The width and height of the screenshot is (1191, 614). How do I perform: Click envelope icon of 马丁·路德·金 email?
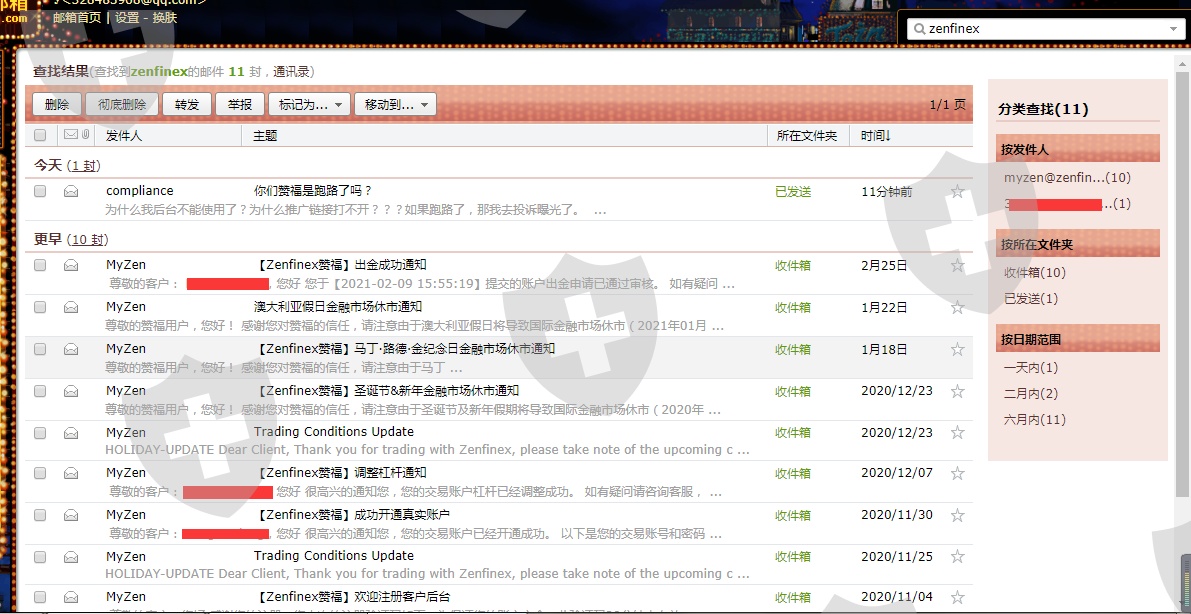click(71, 349)
